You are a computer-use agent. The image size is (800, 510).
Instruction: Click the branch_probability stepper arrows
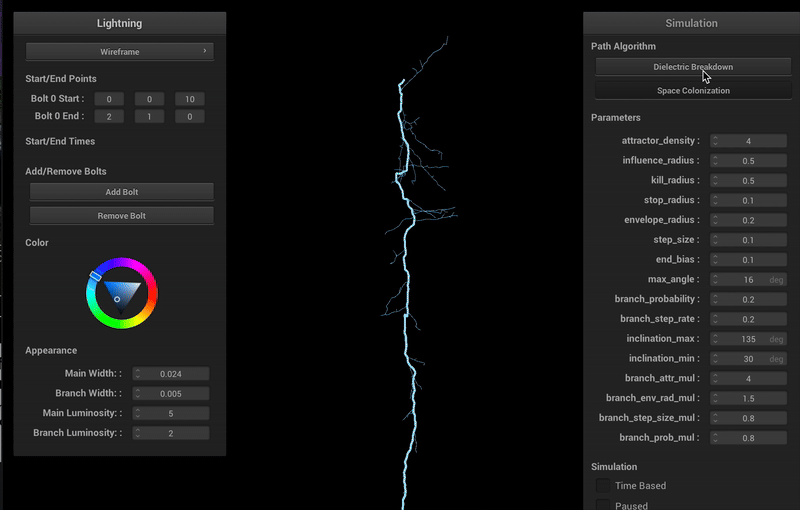tap(715, 300)
